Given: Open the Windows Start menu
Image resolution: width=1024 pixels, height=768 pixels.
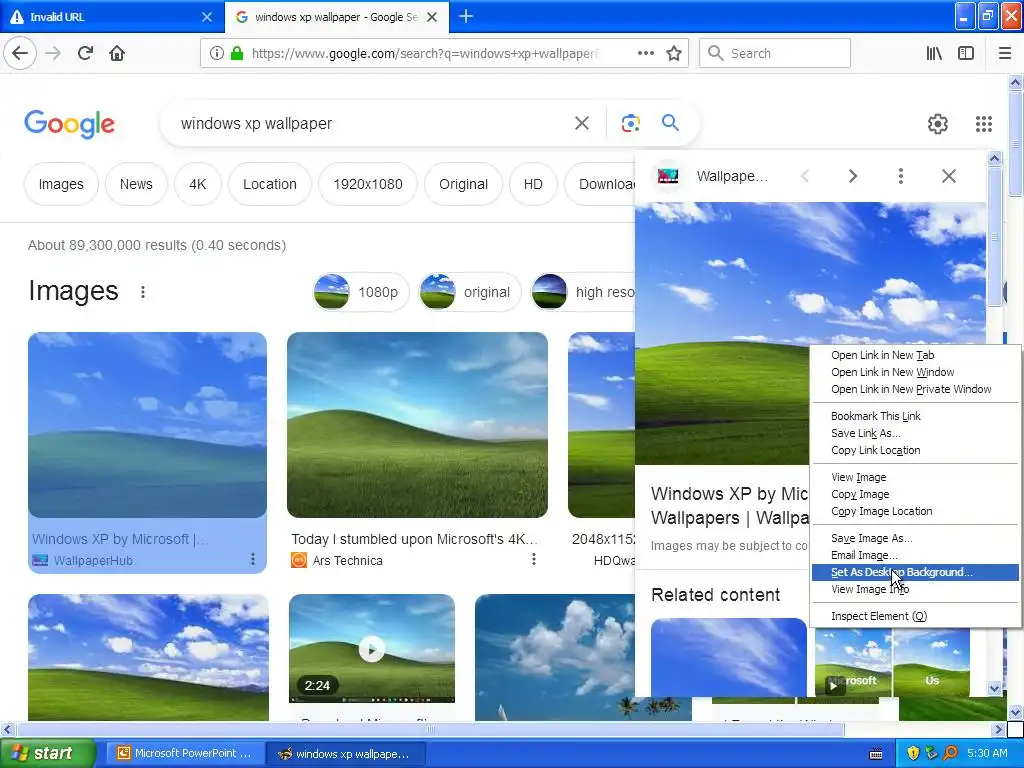Looking at the screenshot, I should coord(47,753).
